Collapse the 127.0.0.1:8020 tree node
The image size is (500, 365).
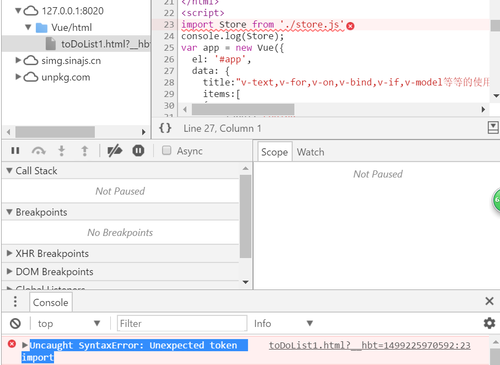(x=18, y=11)
